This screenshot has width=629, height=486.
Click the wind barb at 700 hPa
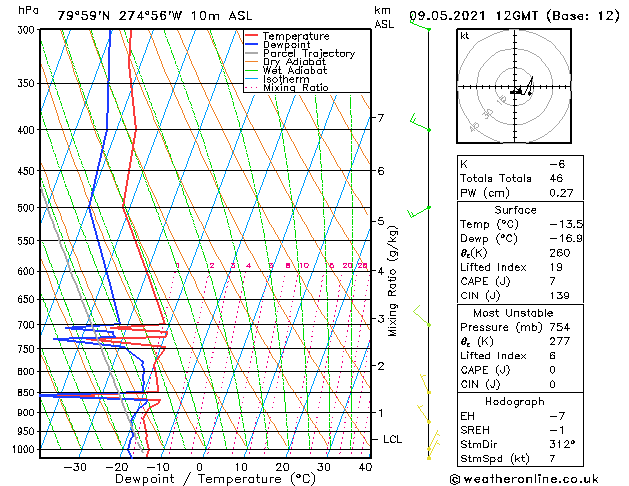pyautogui.click(x=422, y=316)
